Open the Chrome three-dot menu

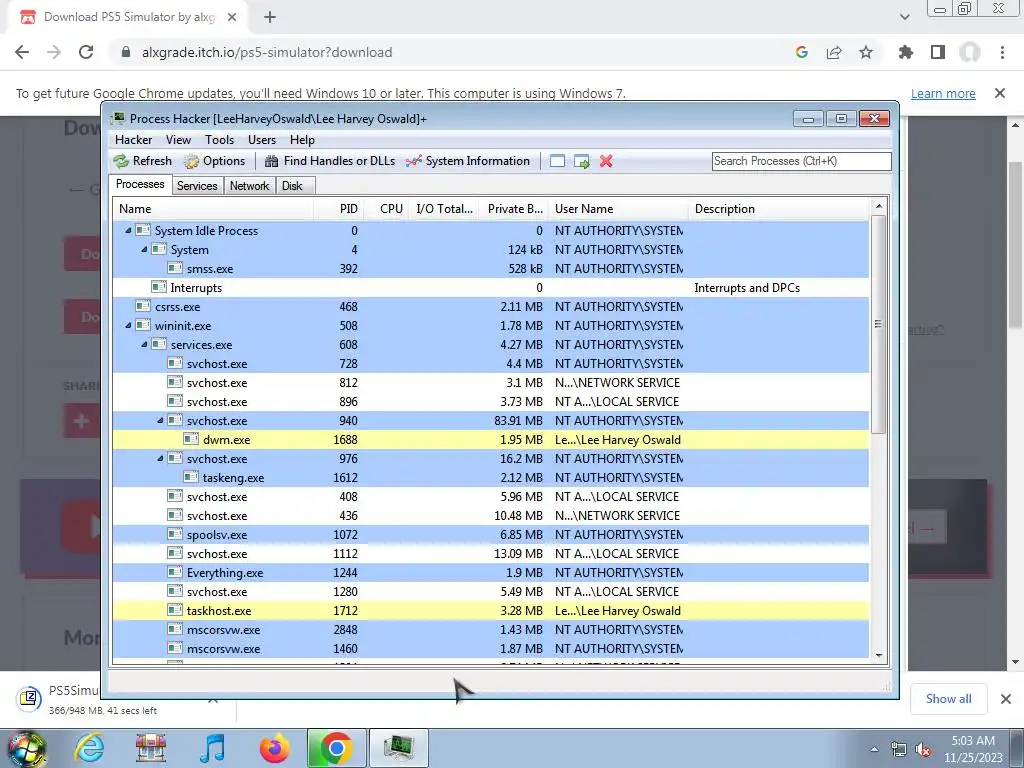click(1002, 52)
